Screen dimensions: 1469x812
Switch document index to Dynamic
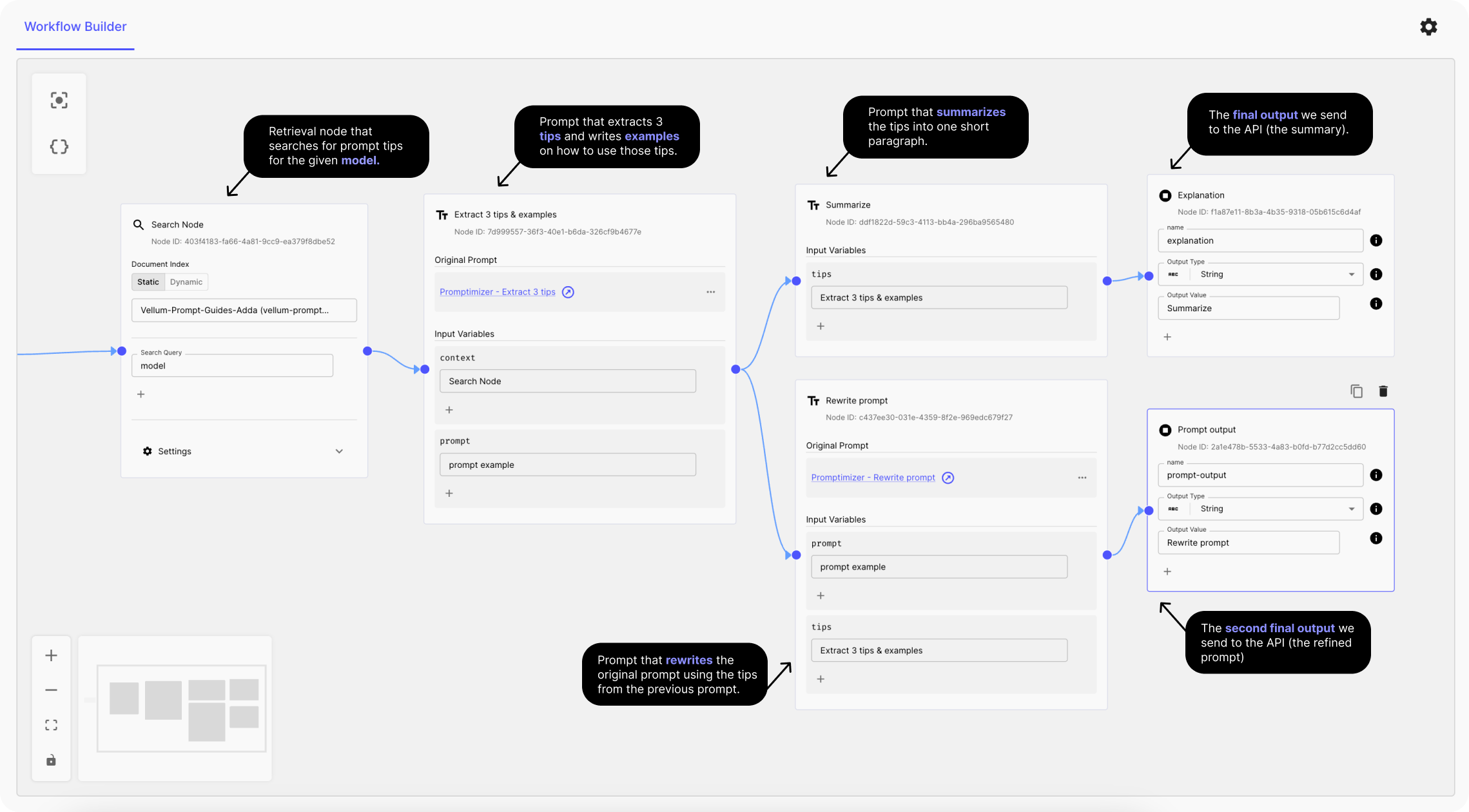186,282
